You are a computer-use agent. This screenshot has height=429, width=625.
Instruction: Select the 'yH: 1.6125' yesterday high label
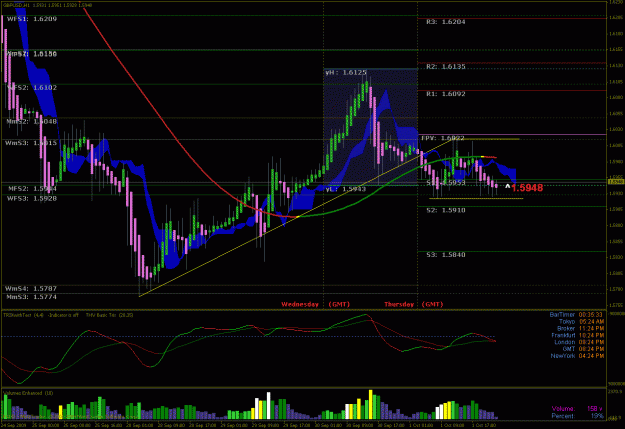click(x=346, y=73)
